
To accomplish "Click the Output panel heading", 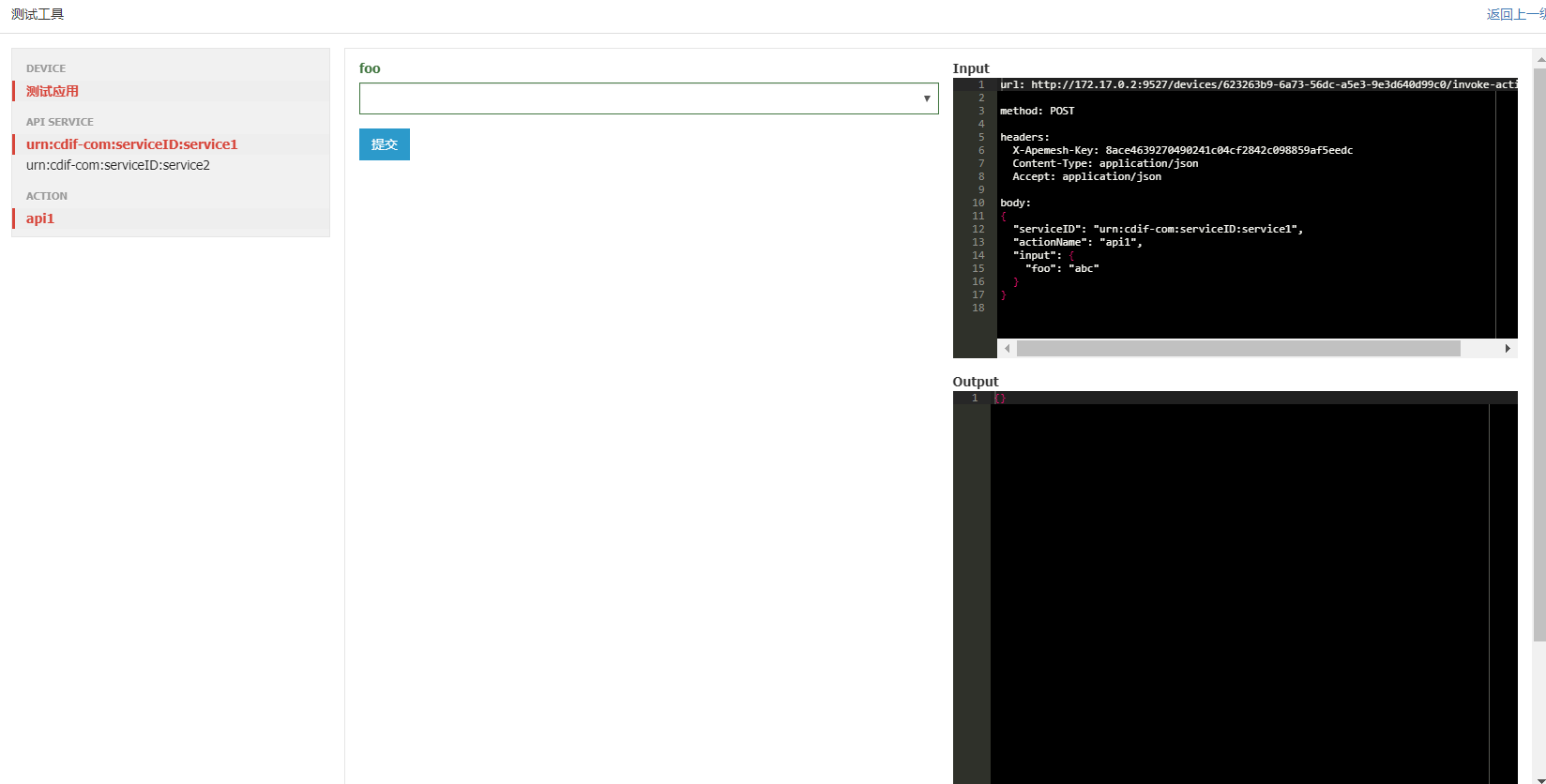I will 976,382.
